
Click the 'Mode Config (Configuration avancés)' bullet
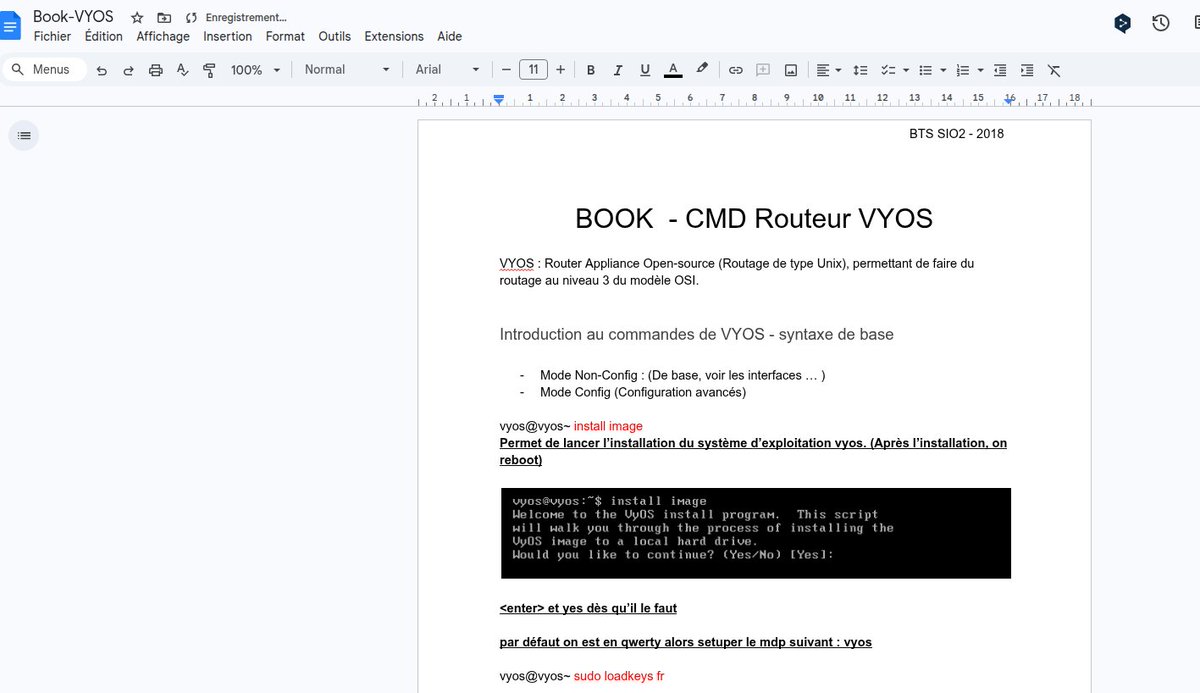pyautogui.click(x=643, y=392)
